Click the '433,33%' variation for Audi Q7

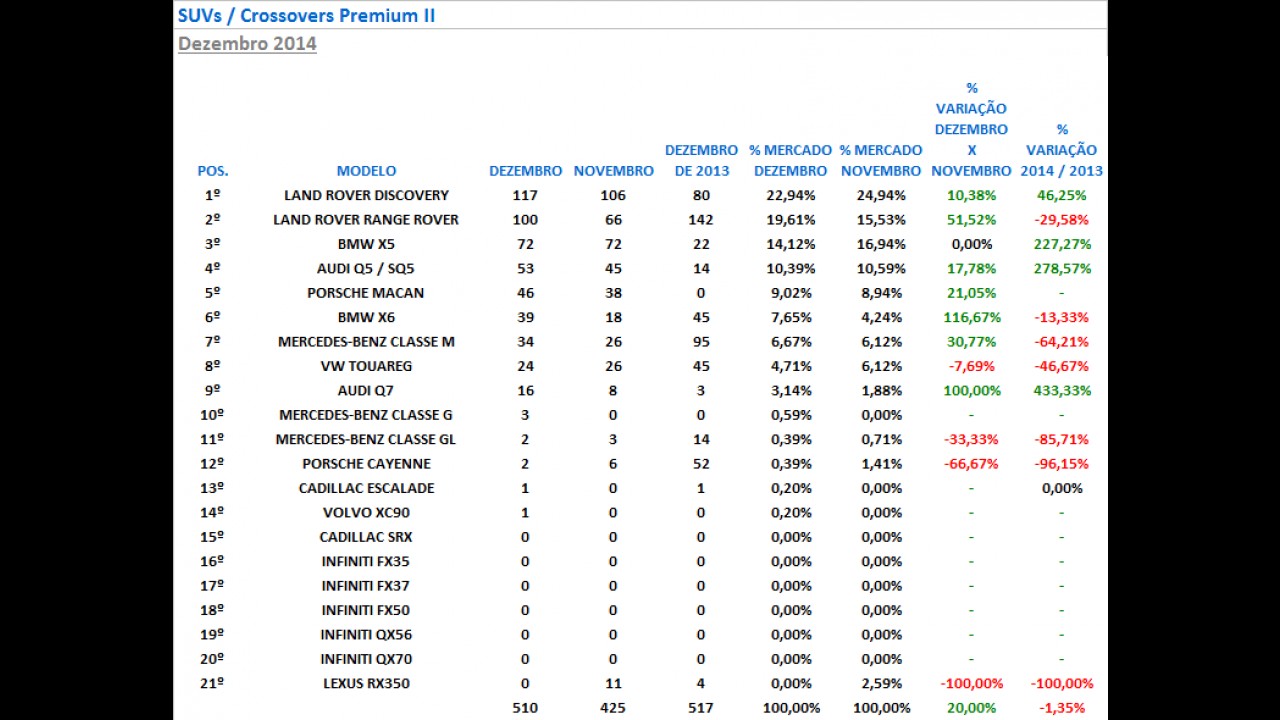click(1062, 391)
